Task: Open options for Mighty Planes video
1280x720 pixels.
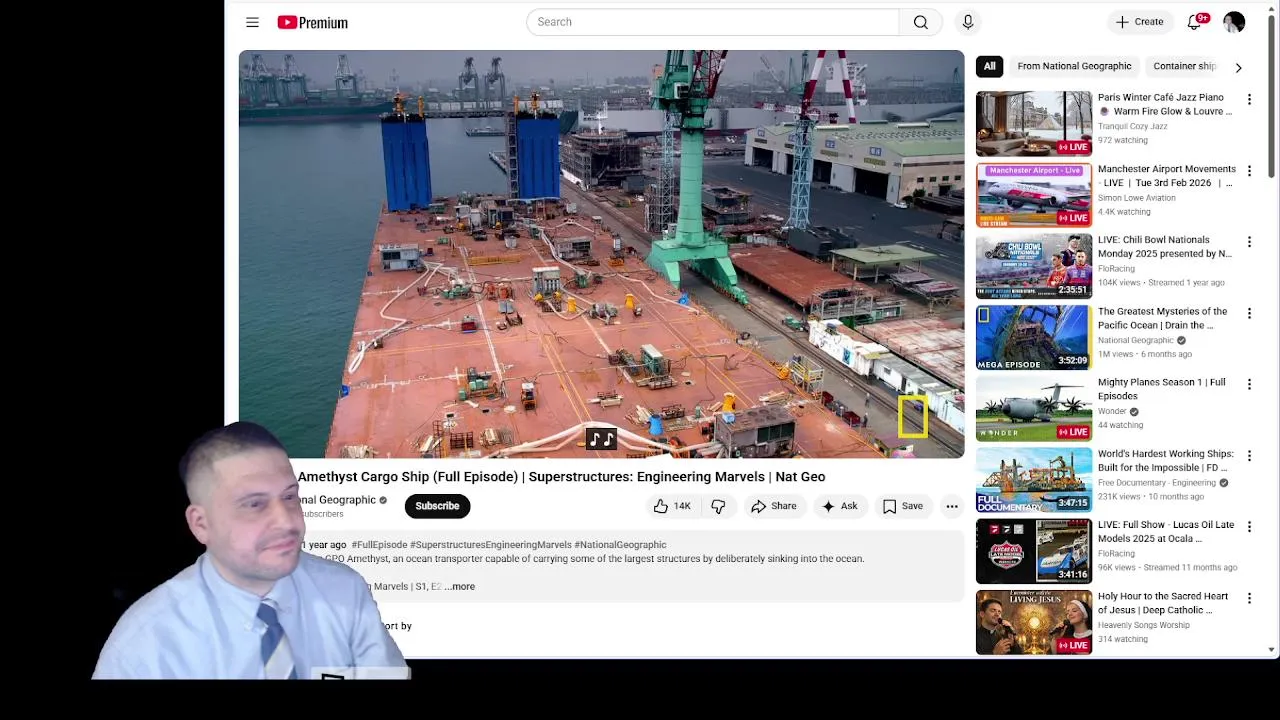Action: (x=1249, y=384)
